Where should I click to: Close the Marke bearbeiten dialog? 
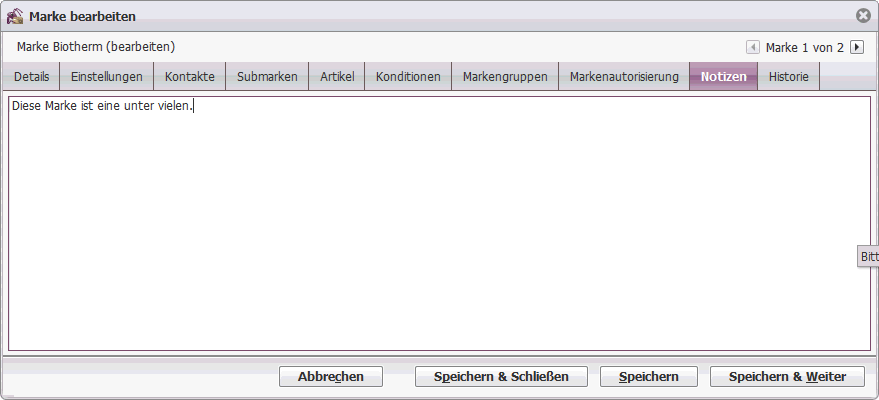click(863, 16)
